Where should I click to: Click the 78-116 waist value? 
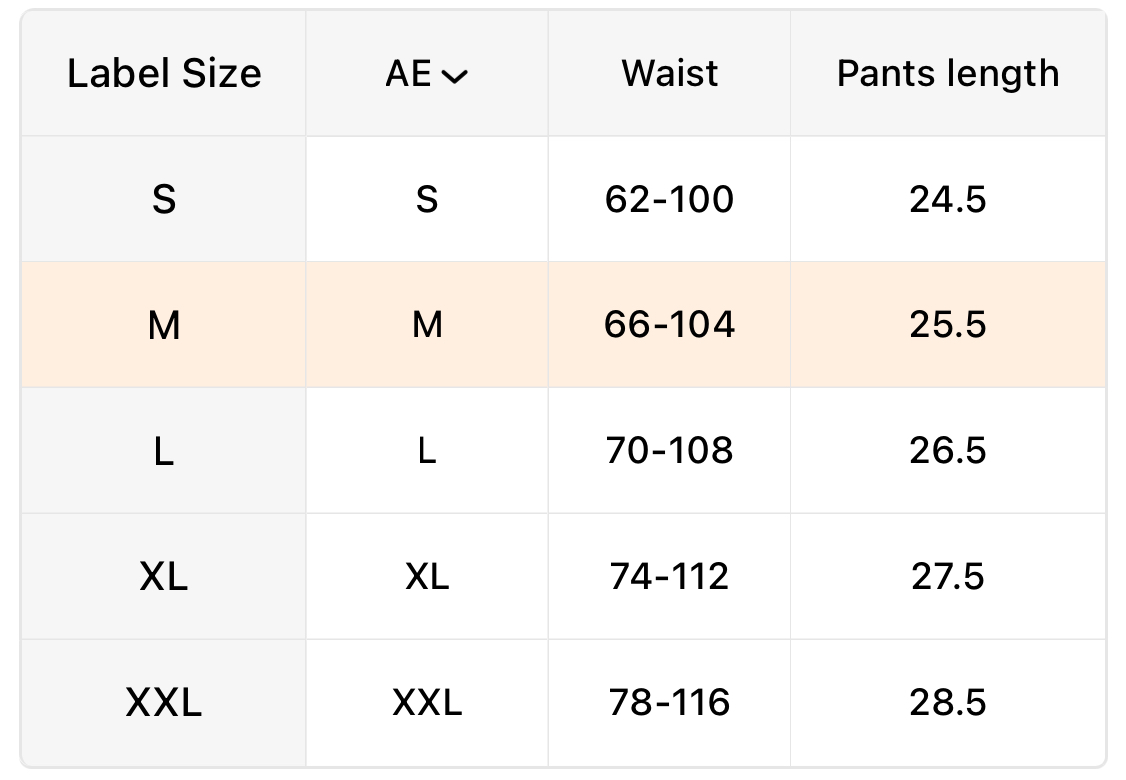669,703
